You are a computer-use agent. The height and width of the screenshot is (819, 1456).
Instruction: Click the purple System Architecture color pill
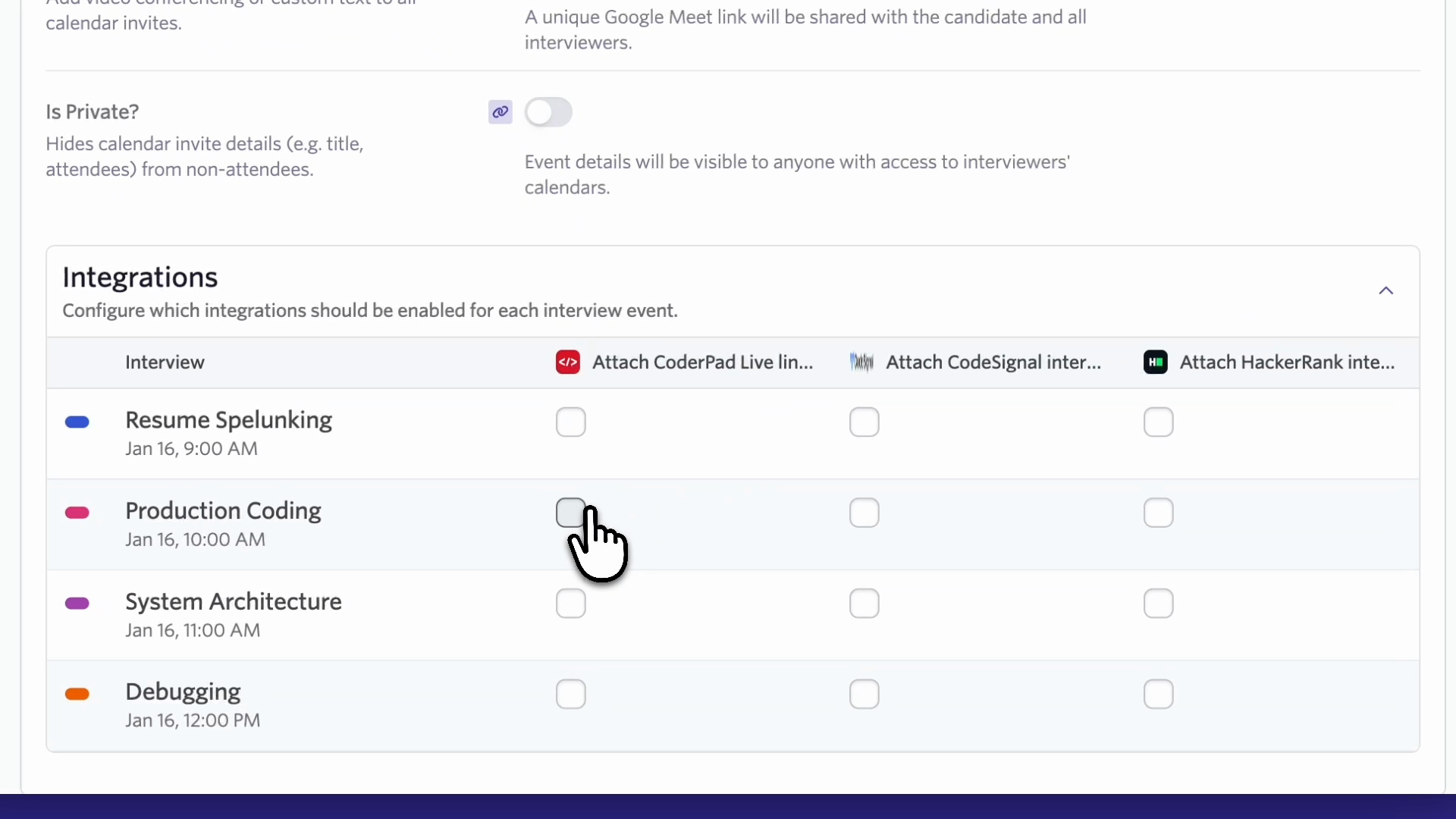point(77,604)
